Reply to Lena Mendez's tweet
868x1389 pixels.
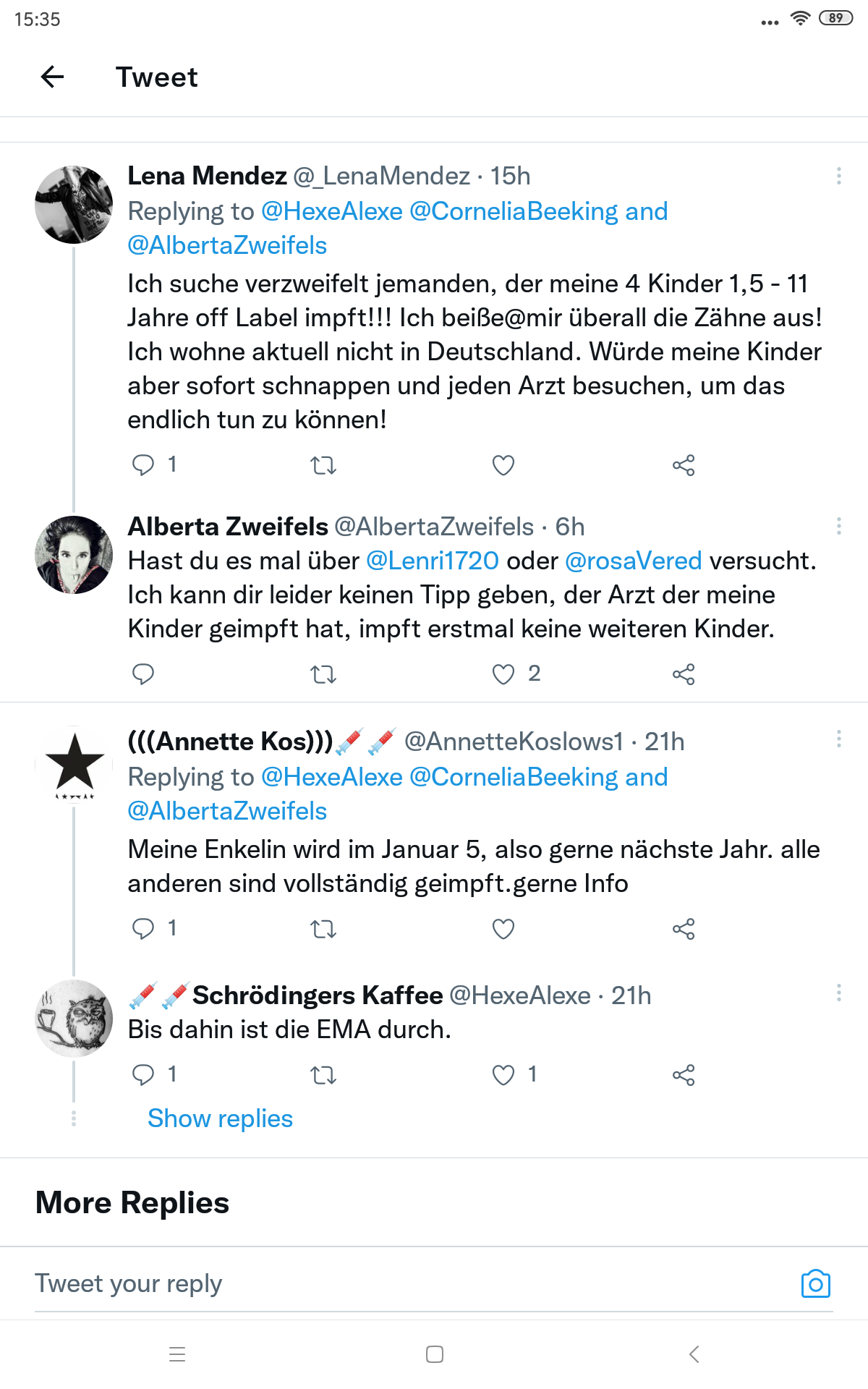143,465
